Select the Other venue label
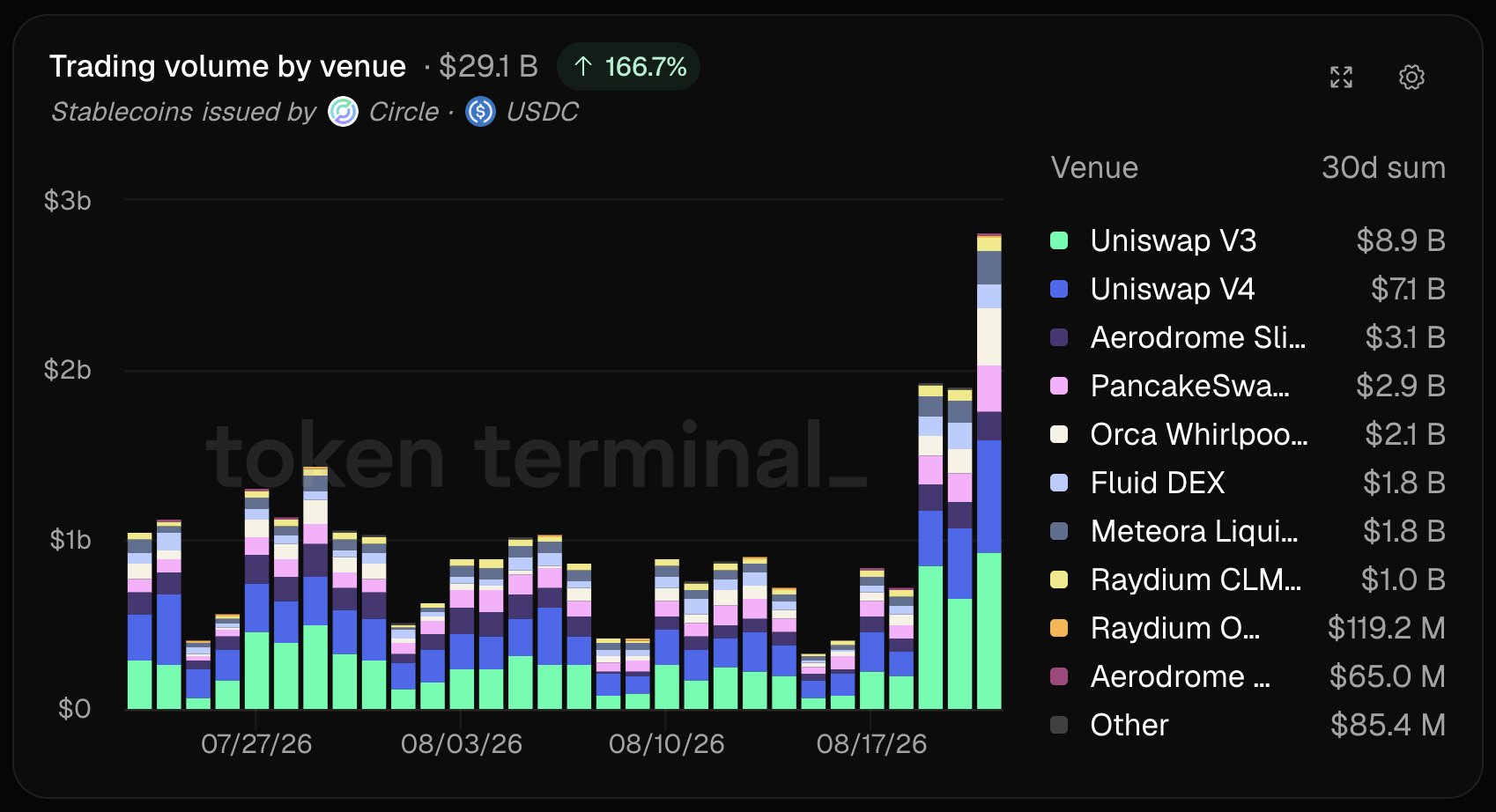 click(1129, 725)
